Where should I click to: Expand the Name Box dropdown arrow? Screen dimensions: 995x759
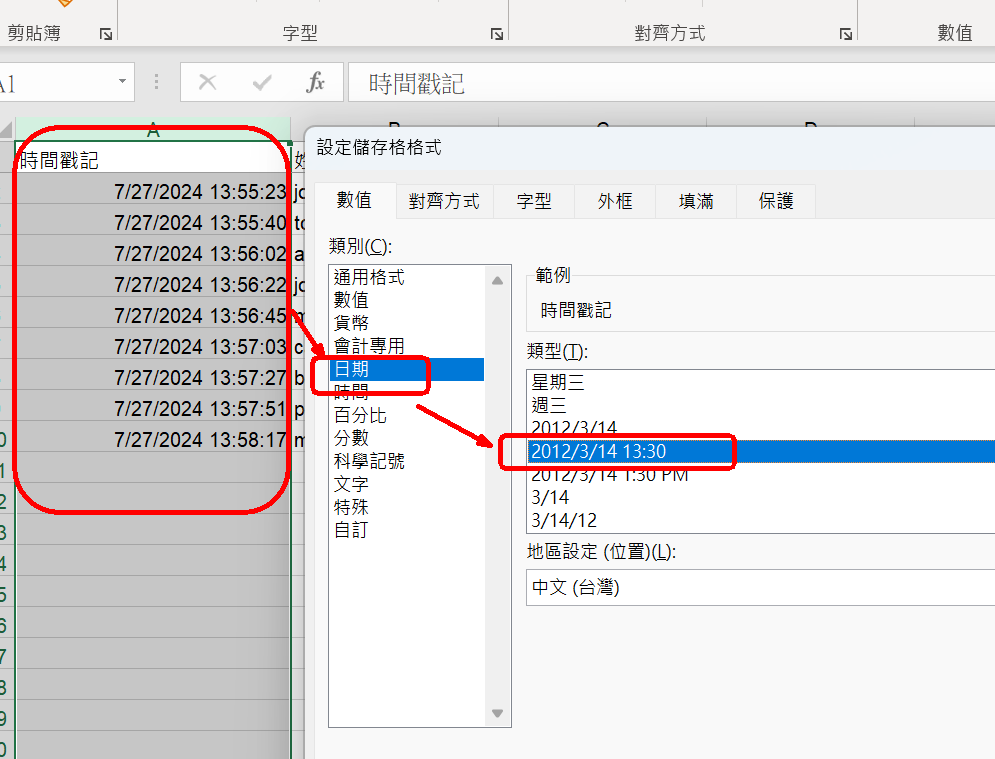pyautogui.click(x=123, y=82)
